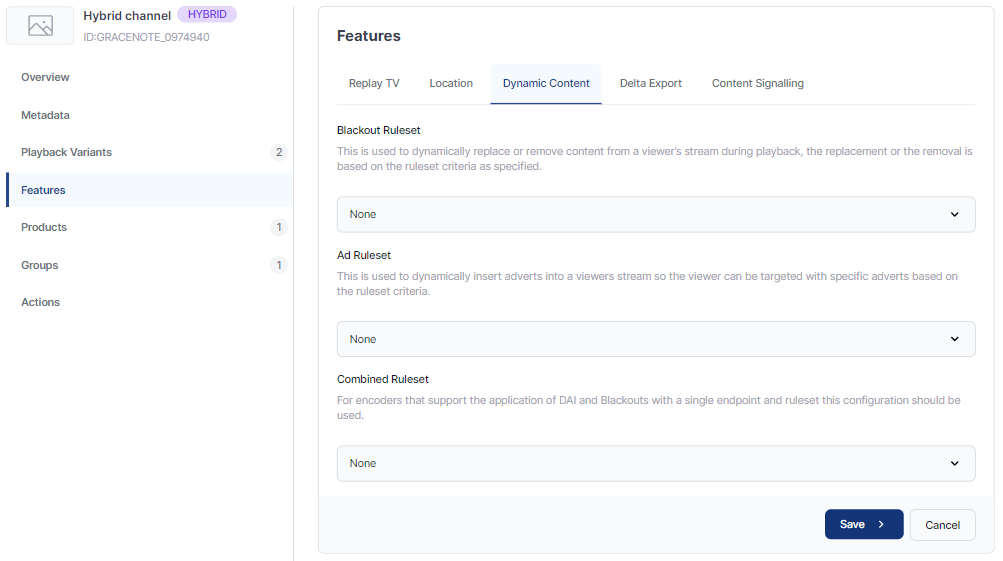Image resolution: width=1003 pixels, height=561 pixels.
Task: Open the Delta Export tab
Action: pos(651,83)
